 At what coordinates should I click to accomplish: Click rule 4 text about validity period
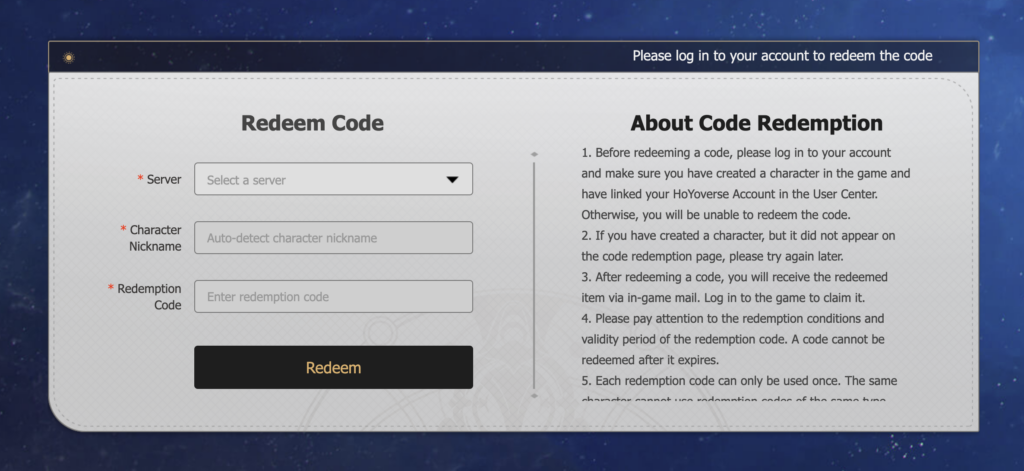pyautogui.click(x=733, y=339)
